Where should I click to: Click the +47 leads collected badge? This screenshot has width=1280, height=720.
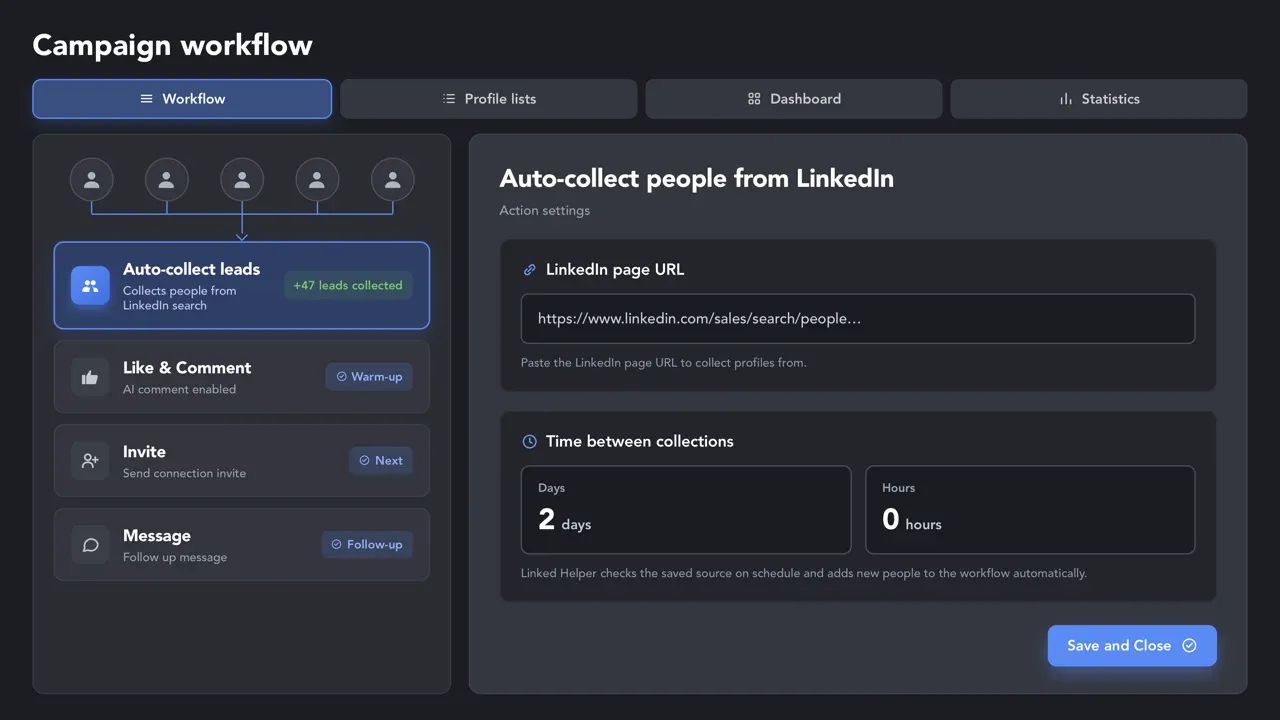click(348, 285)
